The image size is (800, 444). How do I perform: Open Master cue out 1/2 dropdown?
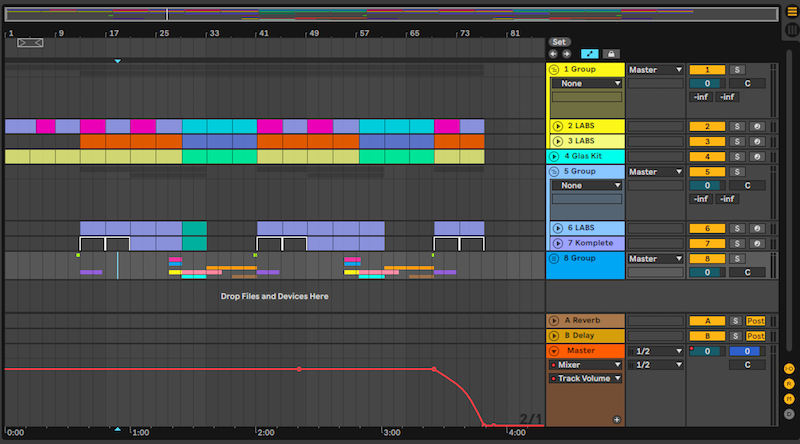pyautogui.click(x=655, y=351)
